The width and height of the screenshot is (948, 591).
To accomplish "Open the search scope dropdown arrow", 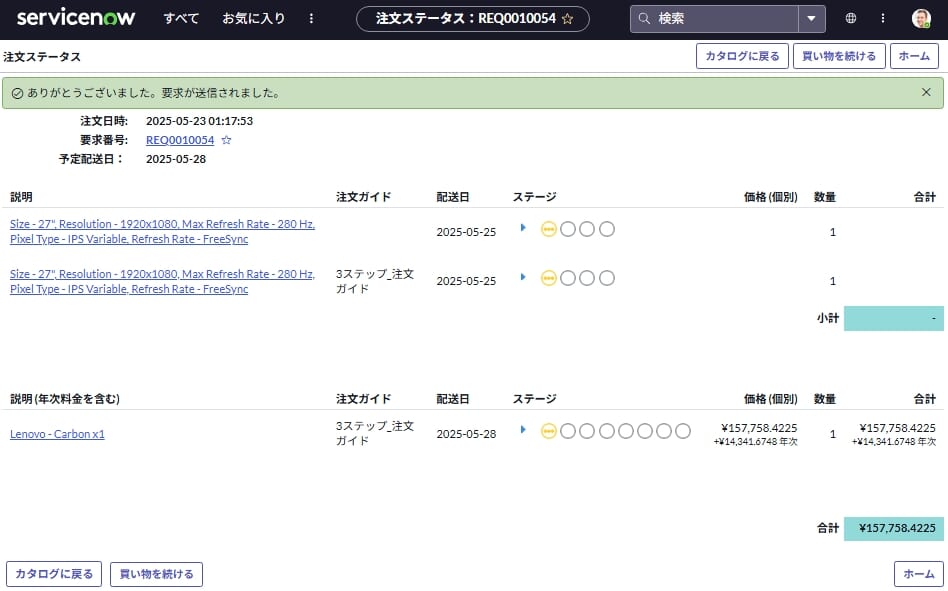I will [x=811, y=19].
